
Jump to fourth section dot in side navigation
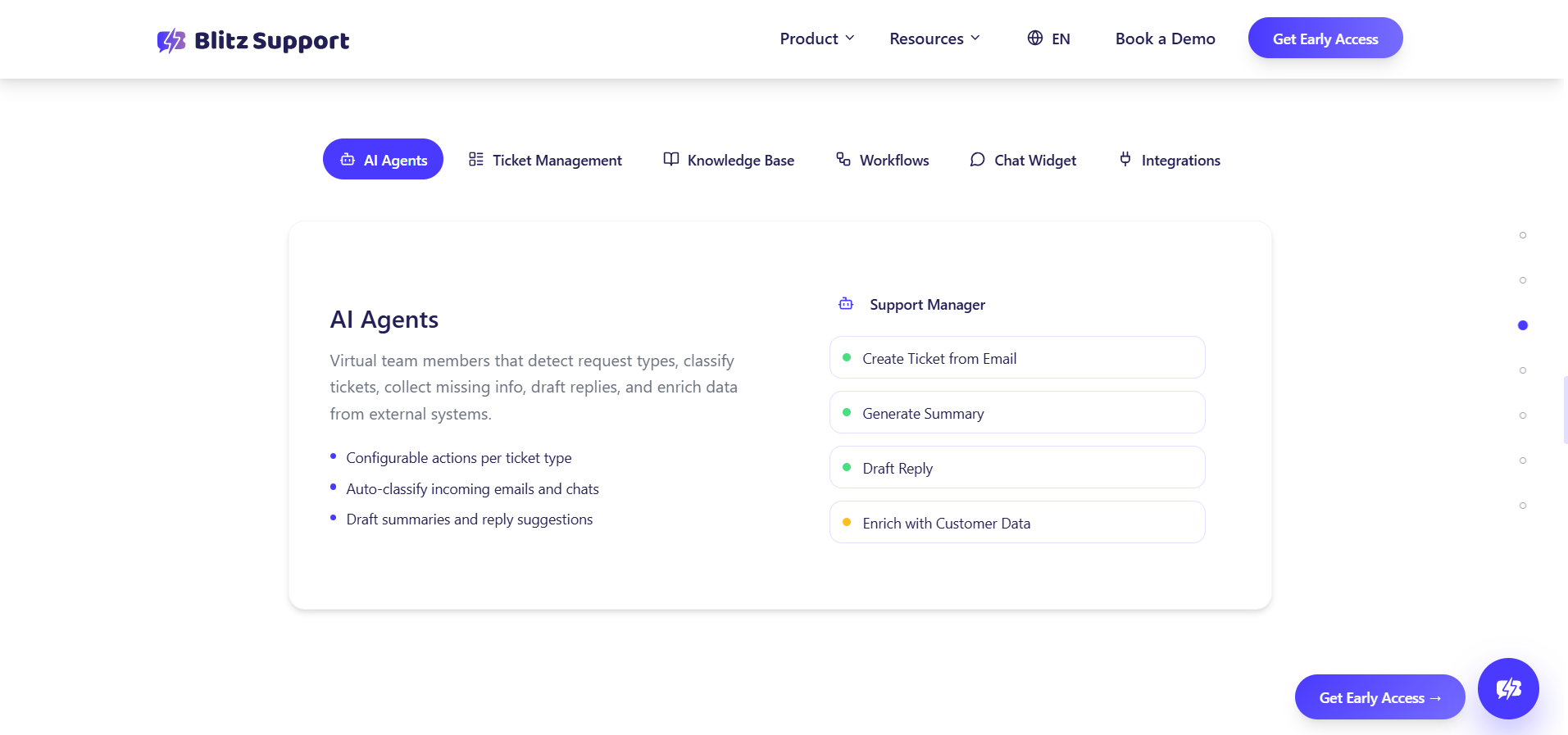pyautogui.click(x=1523, y=370)
